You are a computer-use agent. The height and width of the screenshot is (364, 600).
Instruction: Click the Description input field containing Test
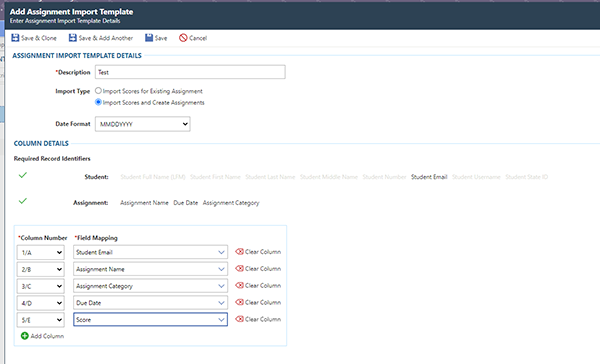pos(190,72)
